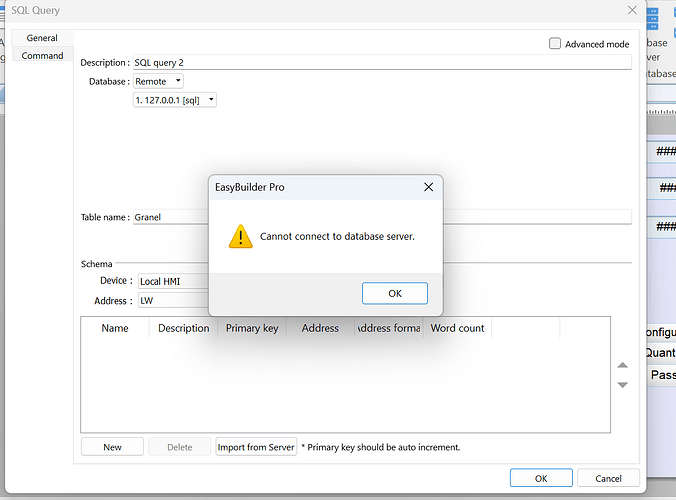
Task: Click the yellow warning triangle icon
Action: coord(241,236)
